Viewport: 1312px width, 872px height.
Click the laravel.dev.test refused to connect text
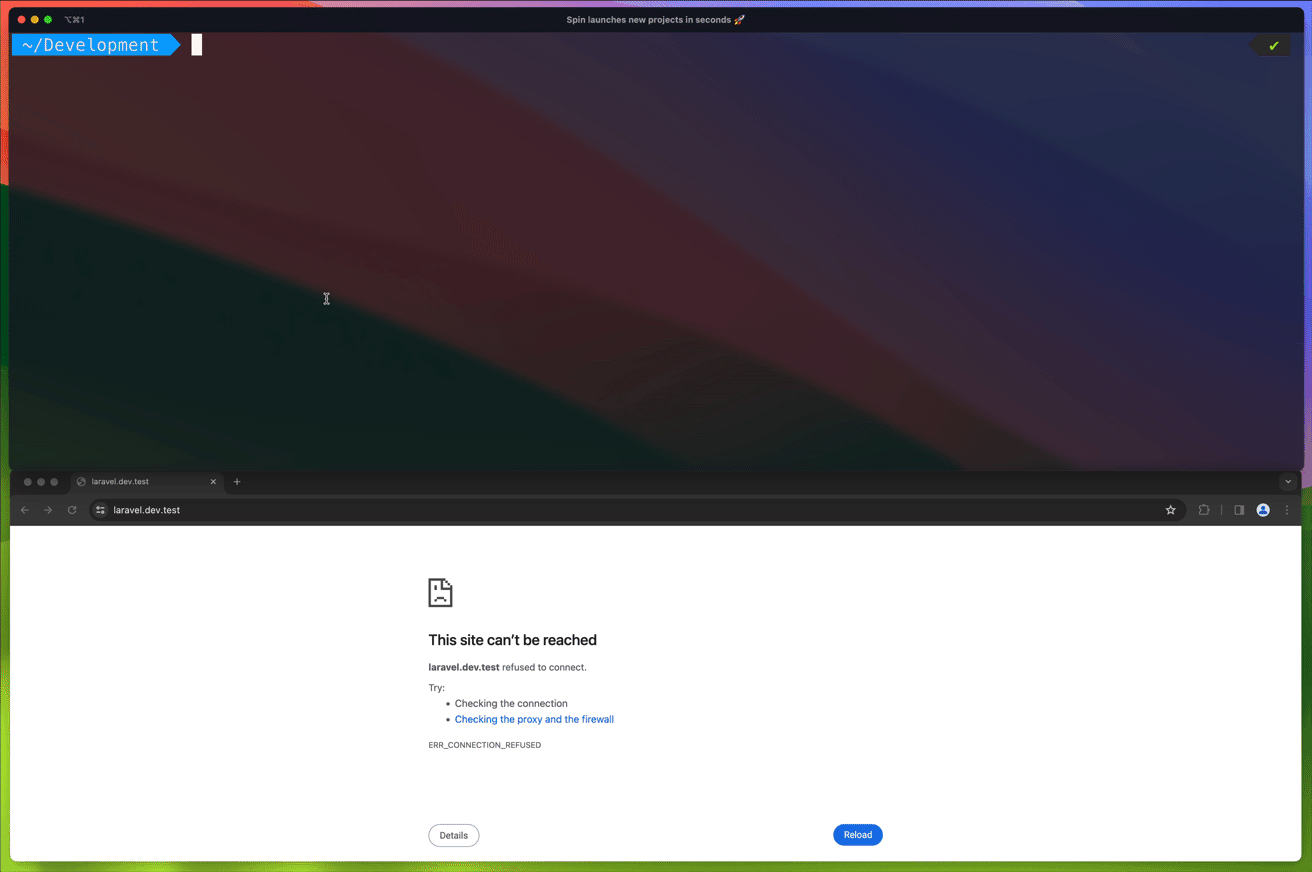click(508, 667)
